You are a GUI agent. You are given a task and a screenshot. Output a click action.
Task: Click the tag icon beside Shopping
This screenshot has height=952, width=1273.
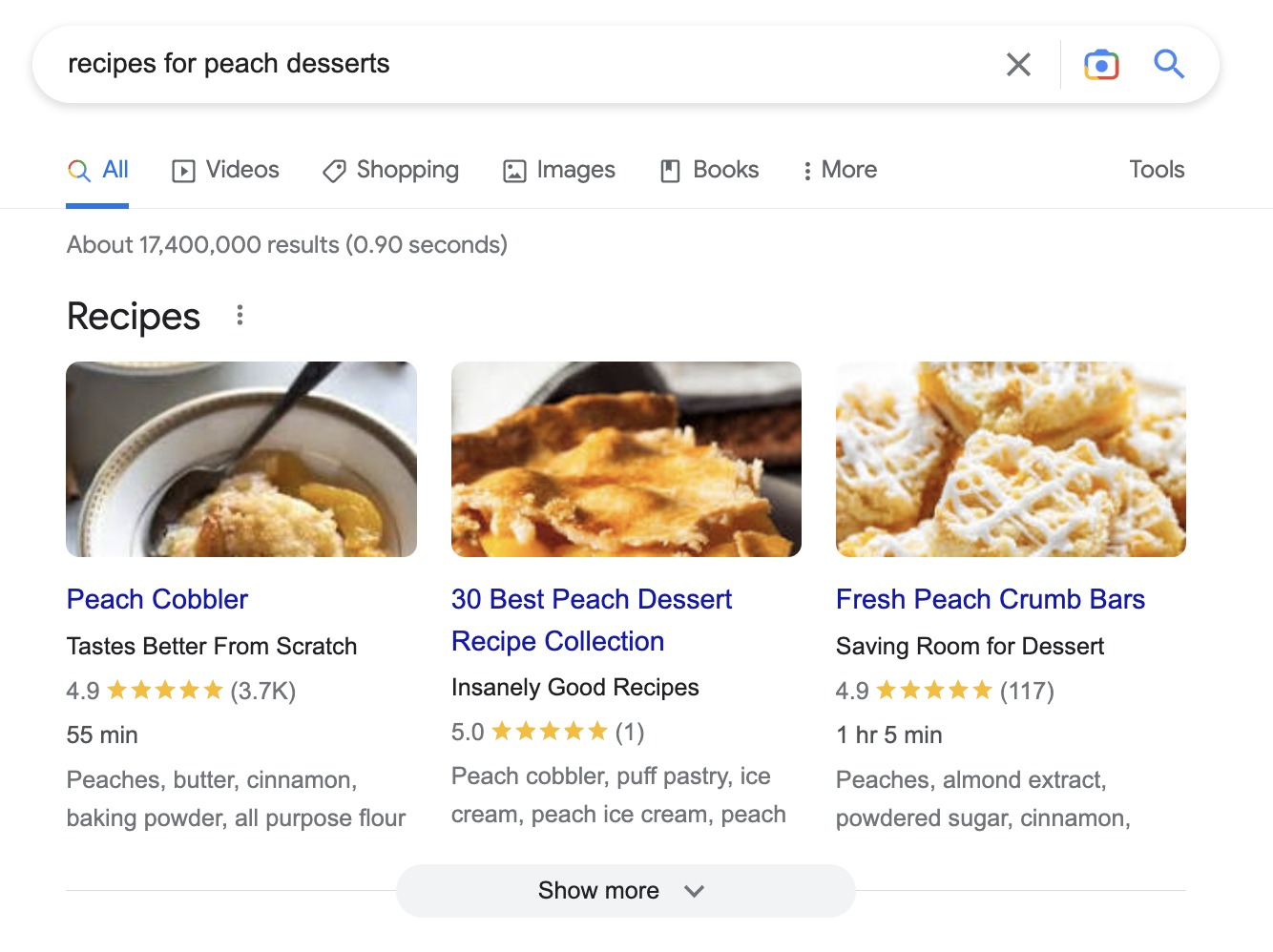coord(333,170)
